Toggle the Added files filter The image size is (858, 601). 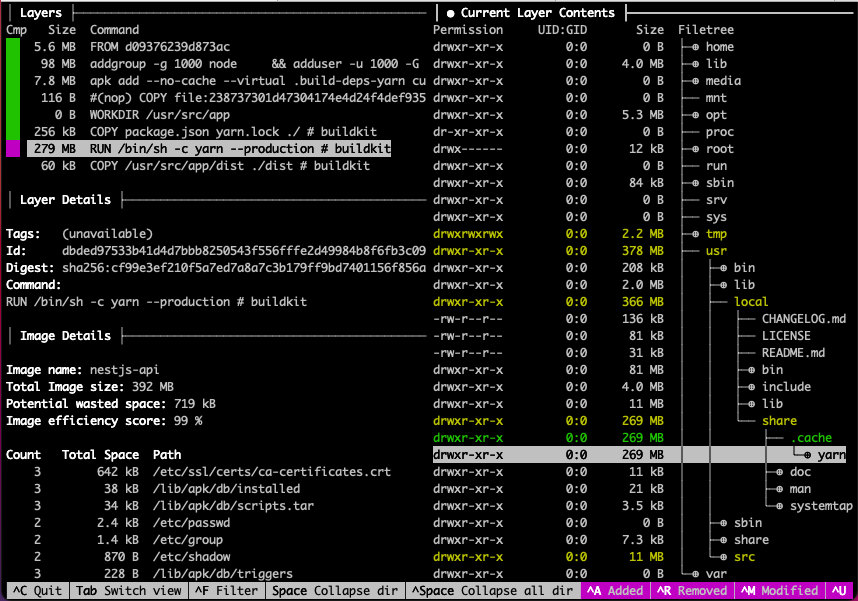616,591
